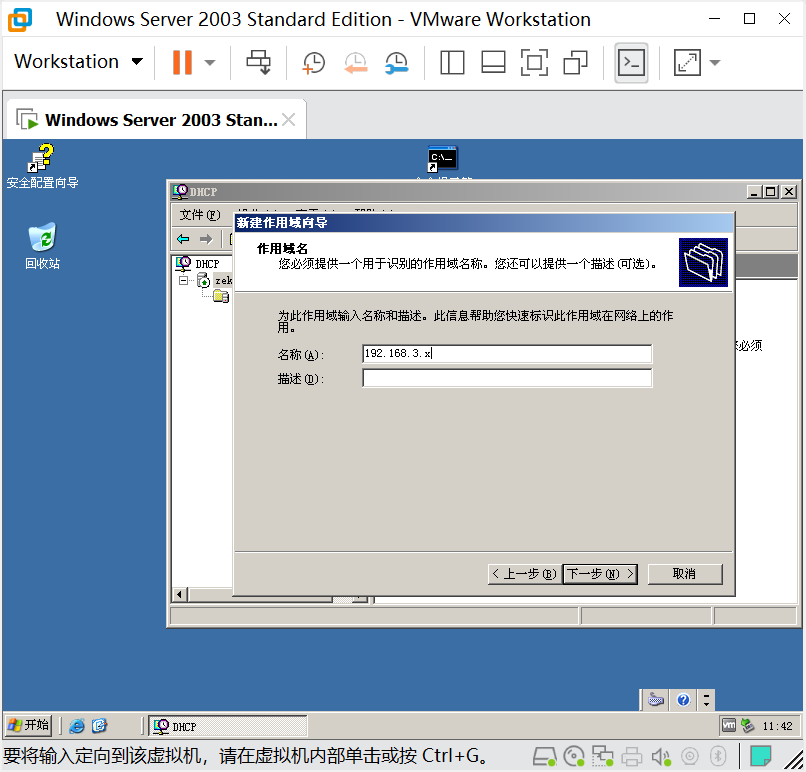Cancel the New Scope Wizard
The width and height of the screenshot is (806, 772).
pyautogui.click(x=685, y=574)
